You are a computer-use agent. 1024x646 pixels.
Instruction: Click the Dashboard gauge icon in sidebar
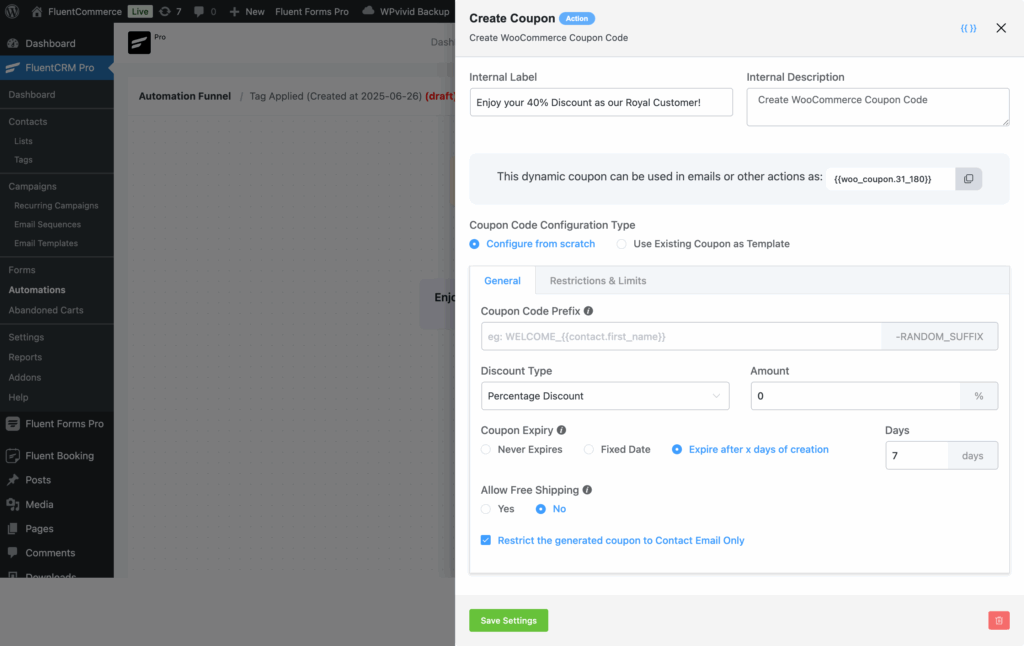[x=12, y=43]
